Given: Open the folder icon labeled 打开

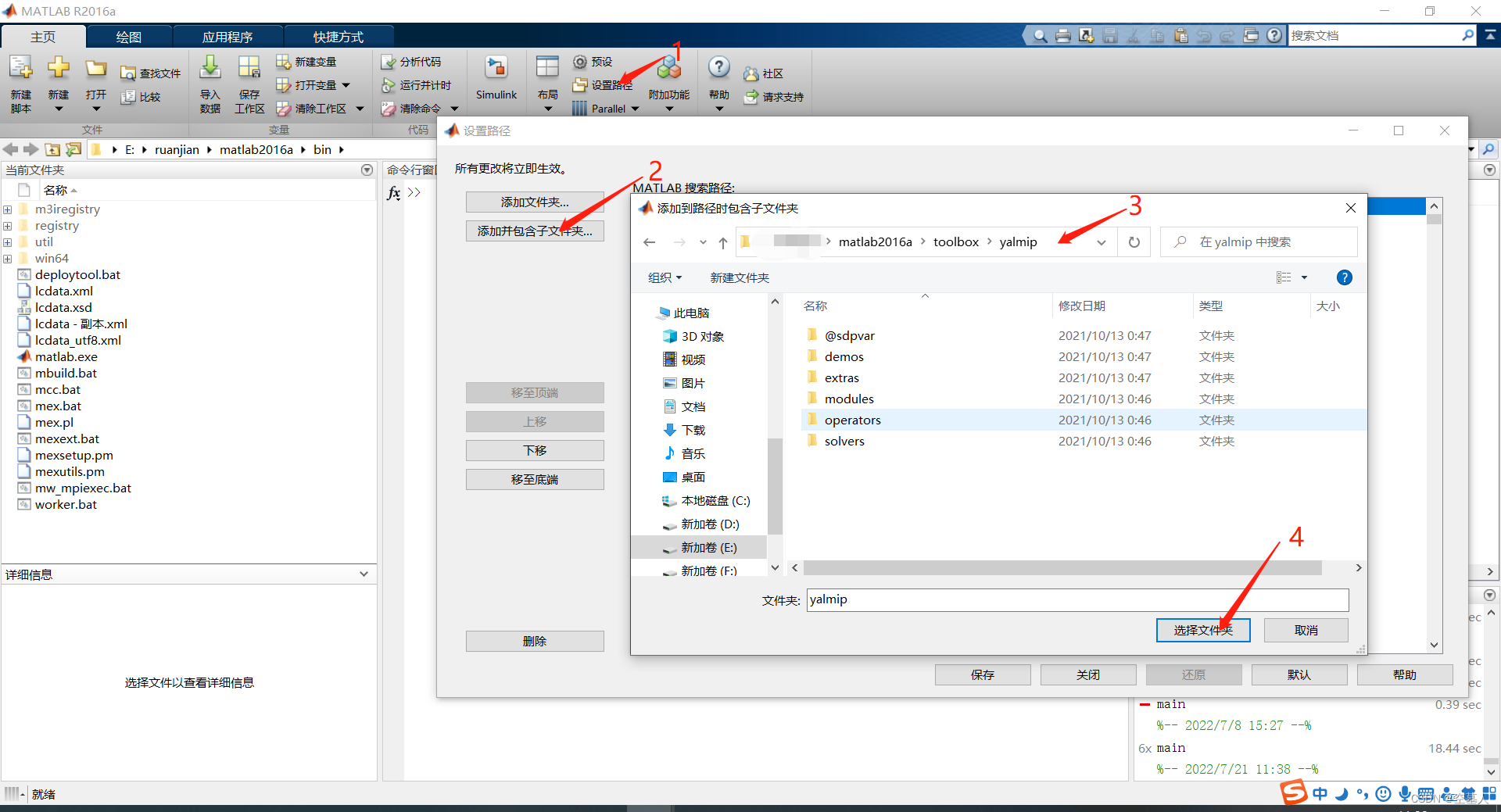Looking at the screenshot, I should click(96, 68).
